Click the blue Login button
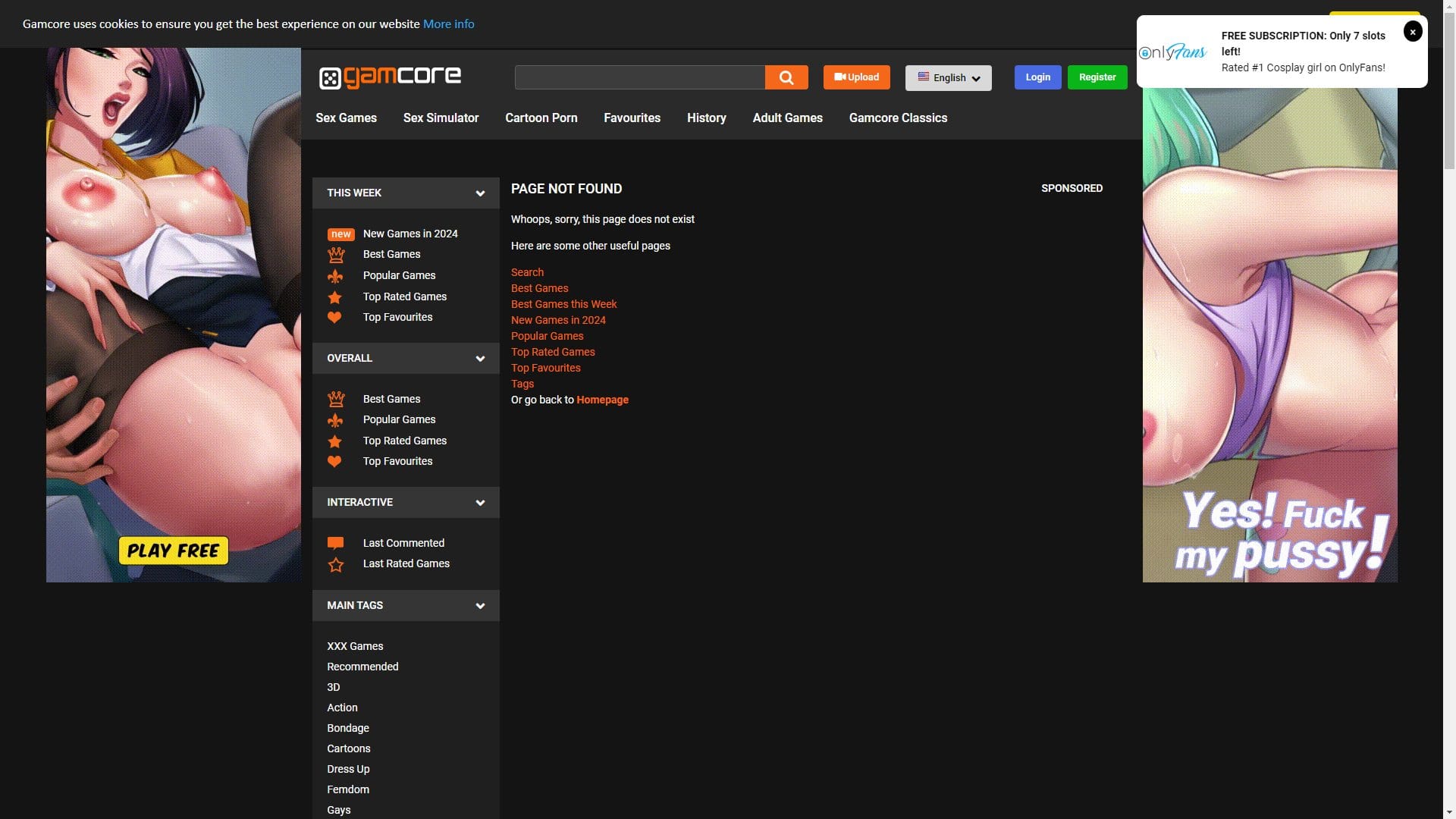Screen dimensions: 1456x819 [1037, 77]
